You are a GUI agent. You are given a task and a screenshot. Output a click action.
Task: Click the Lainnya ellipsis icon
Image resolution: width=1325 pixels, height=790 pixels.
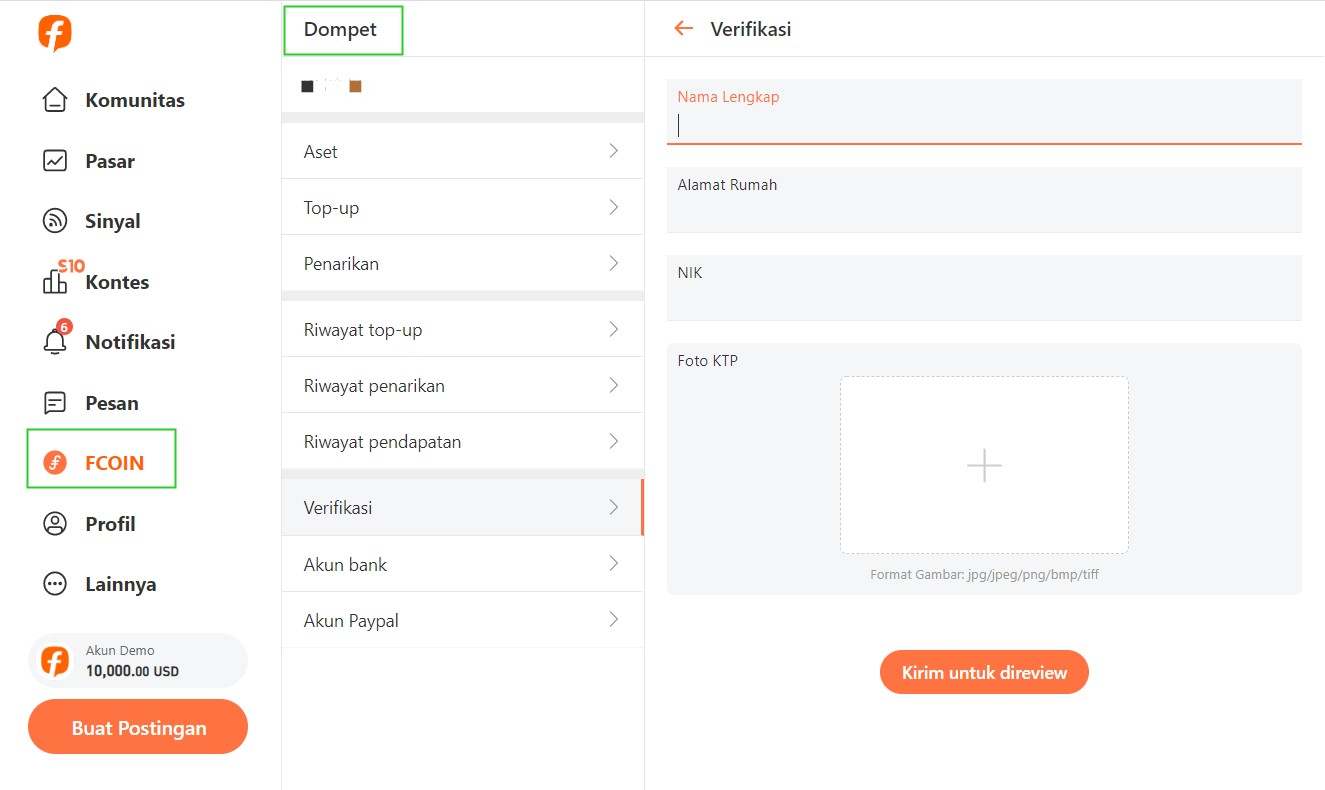pos(55,583)
